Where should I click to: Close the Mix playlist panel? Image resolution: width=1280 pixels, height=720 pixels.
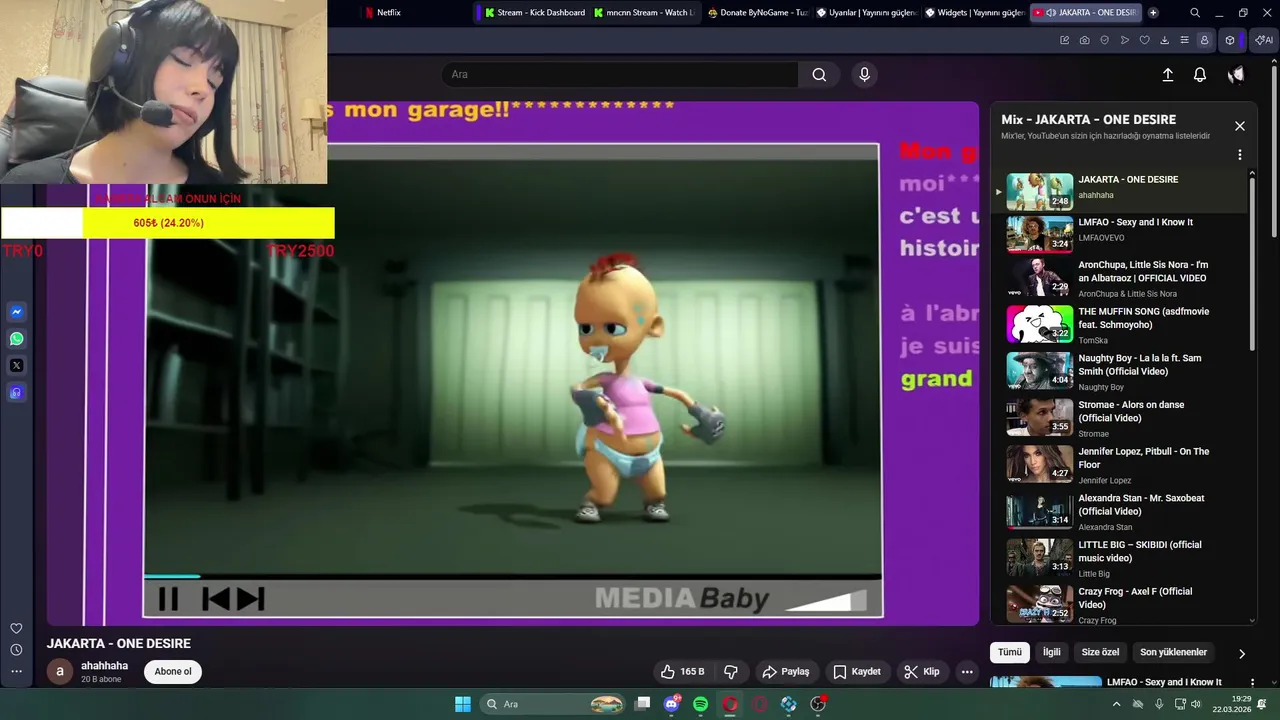coord(1240,126)
